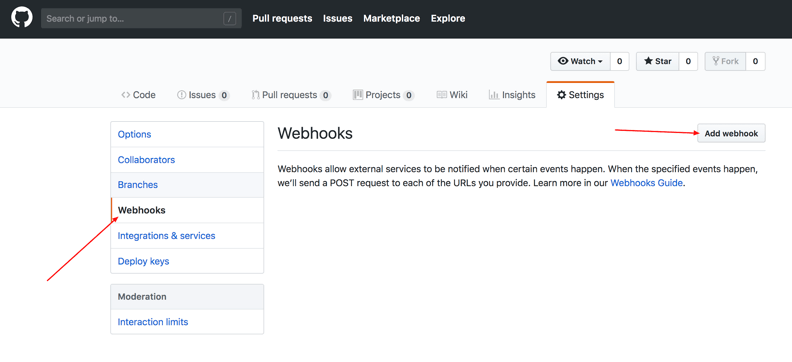Viewport: 792px width, 362px height.
Task: Click the fork icon on Fork button
Action: click(x=716, y=61)
